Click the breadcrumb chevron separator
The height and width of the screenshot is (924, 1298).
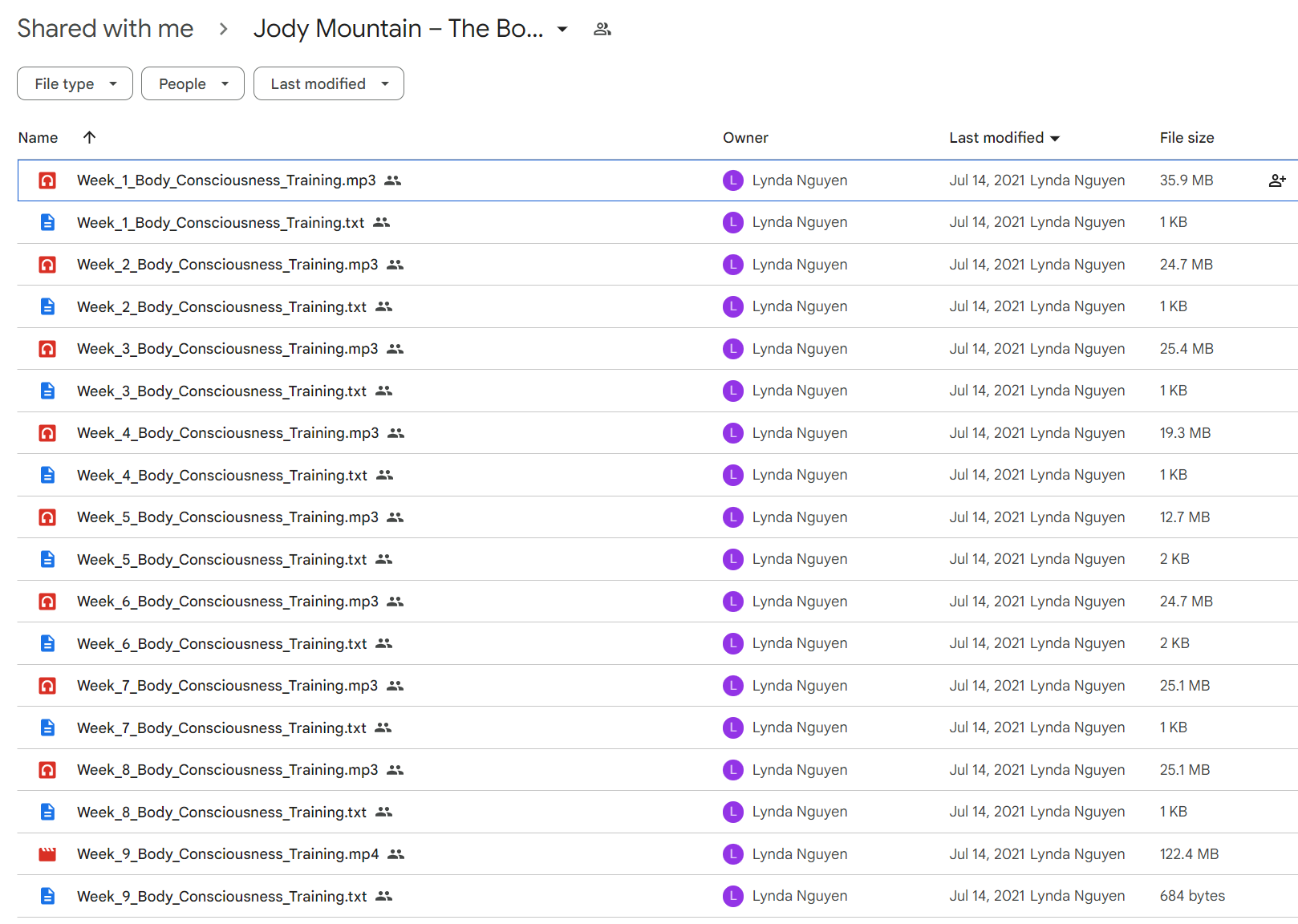coord(223,30)
